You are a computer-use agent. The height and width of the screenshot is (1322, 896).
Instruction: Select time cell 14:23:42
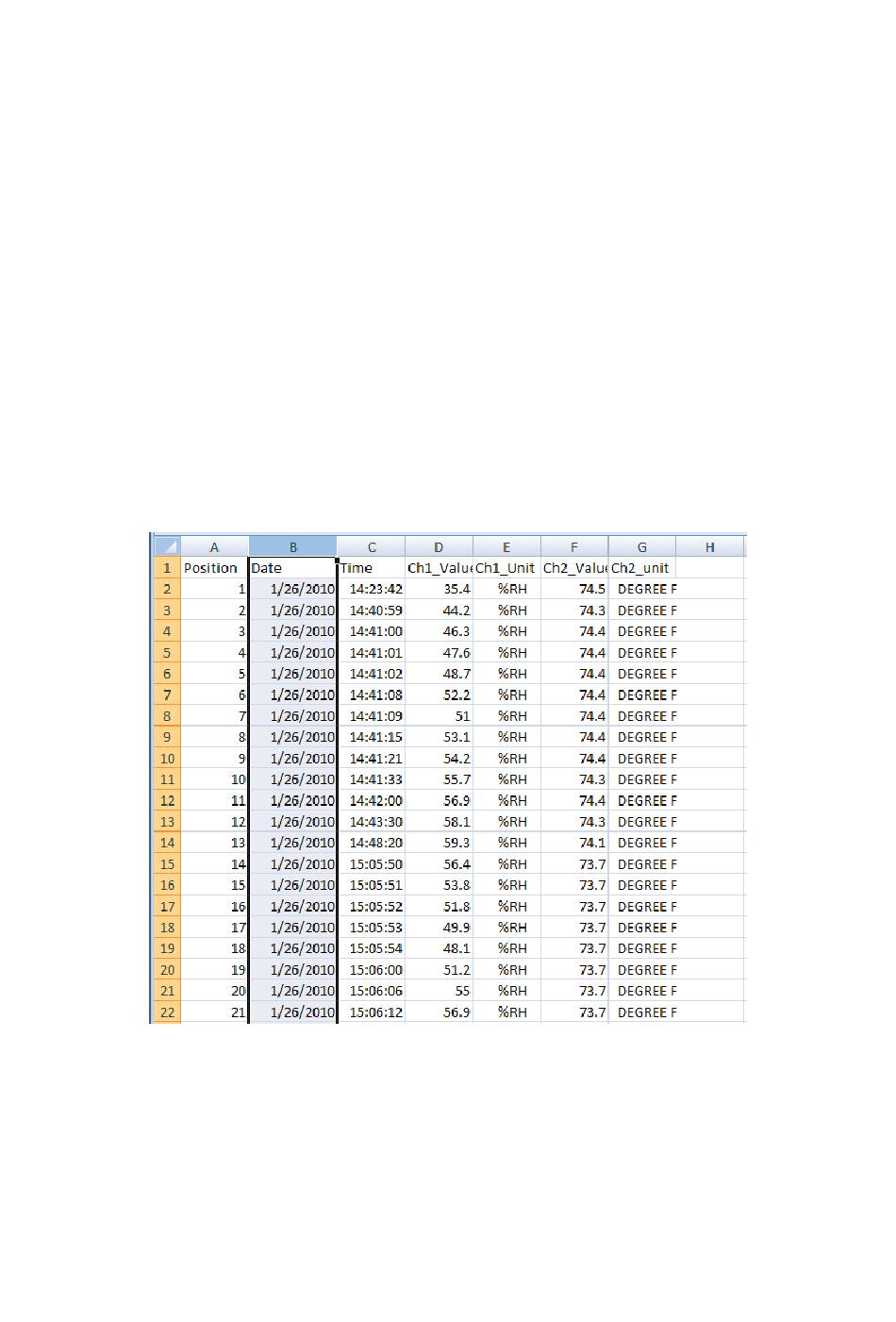coord(372,589)
